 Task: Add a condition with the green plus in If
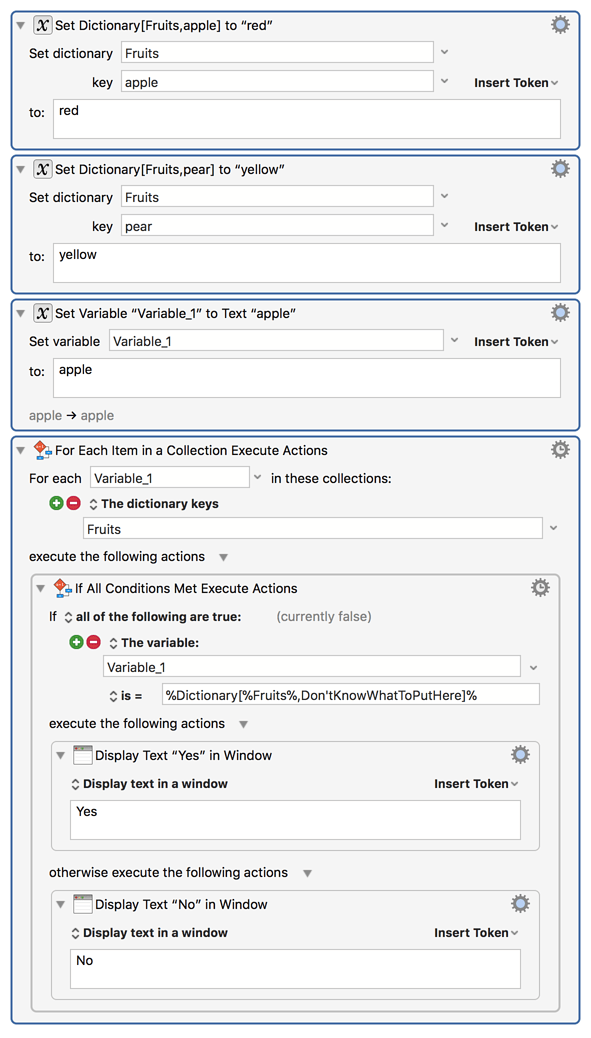tap(77, 642)
